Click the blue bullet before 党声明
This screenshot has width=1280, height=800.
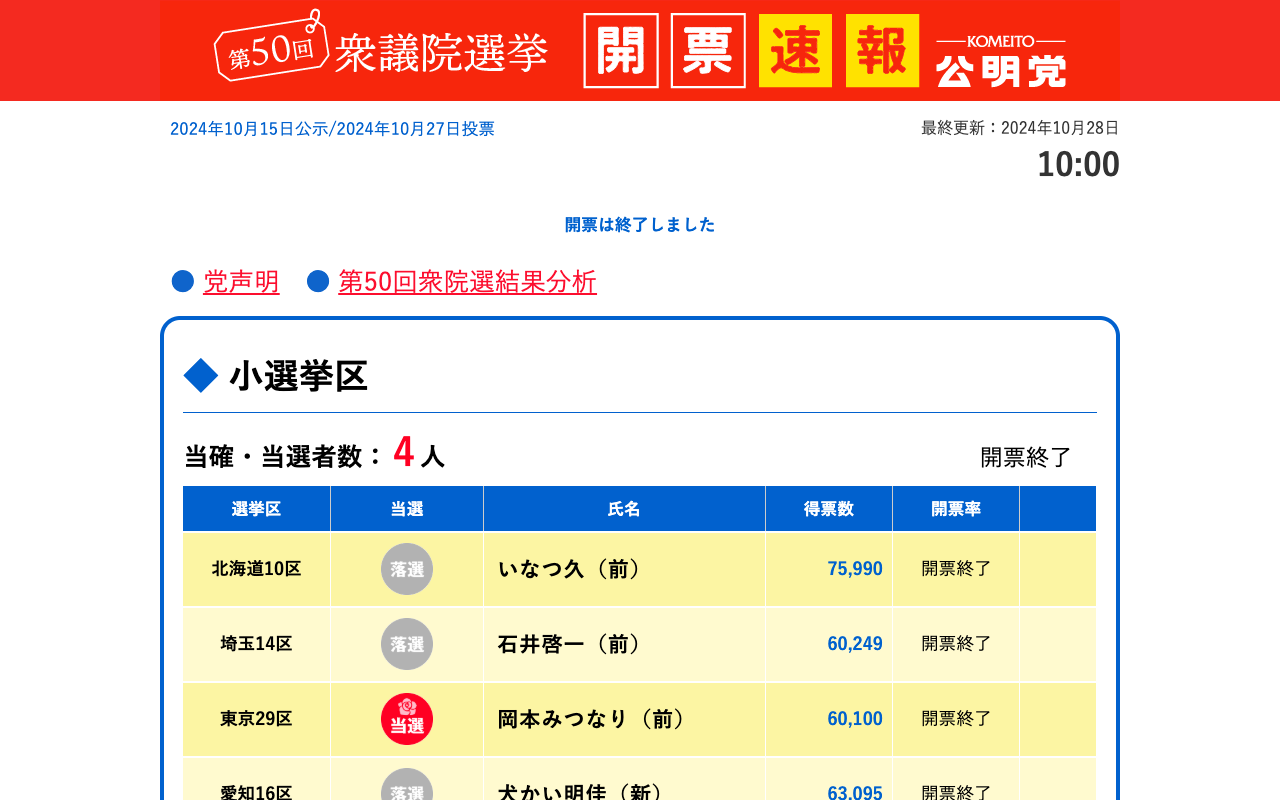pos(183,282)
